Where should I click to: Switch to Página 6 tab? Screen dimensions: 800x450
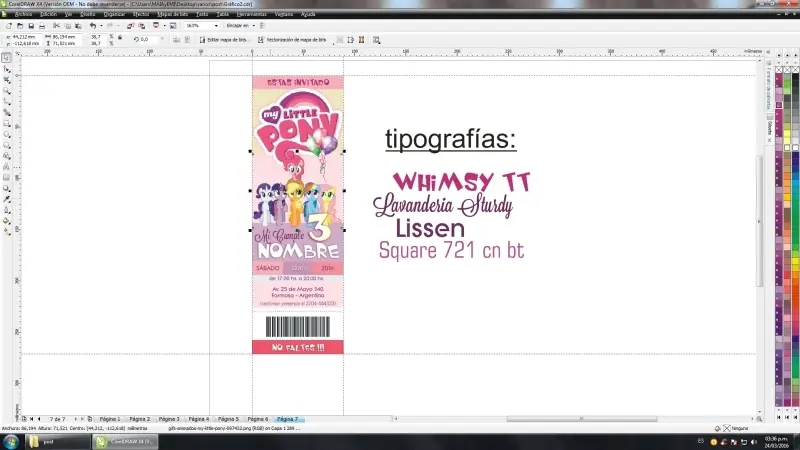click(258, 419)
